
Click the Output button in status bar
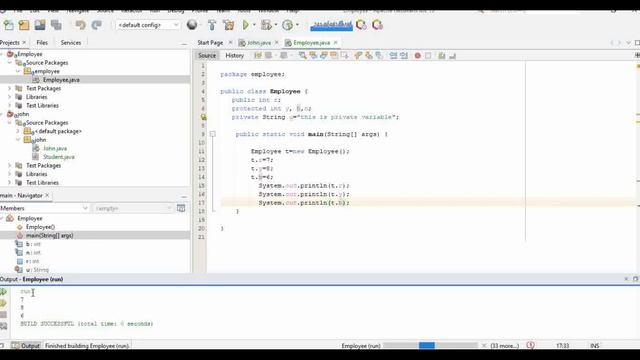point(26,346)
